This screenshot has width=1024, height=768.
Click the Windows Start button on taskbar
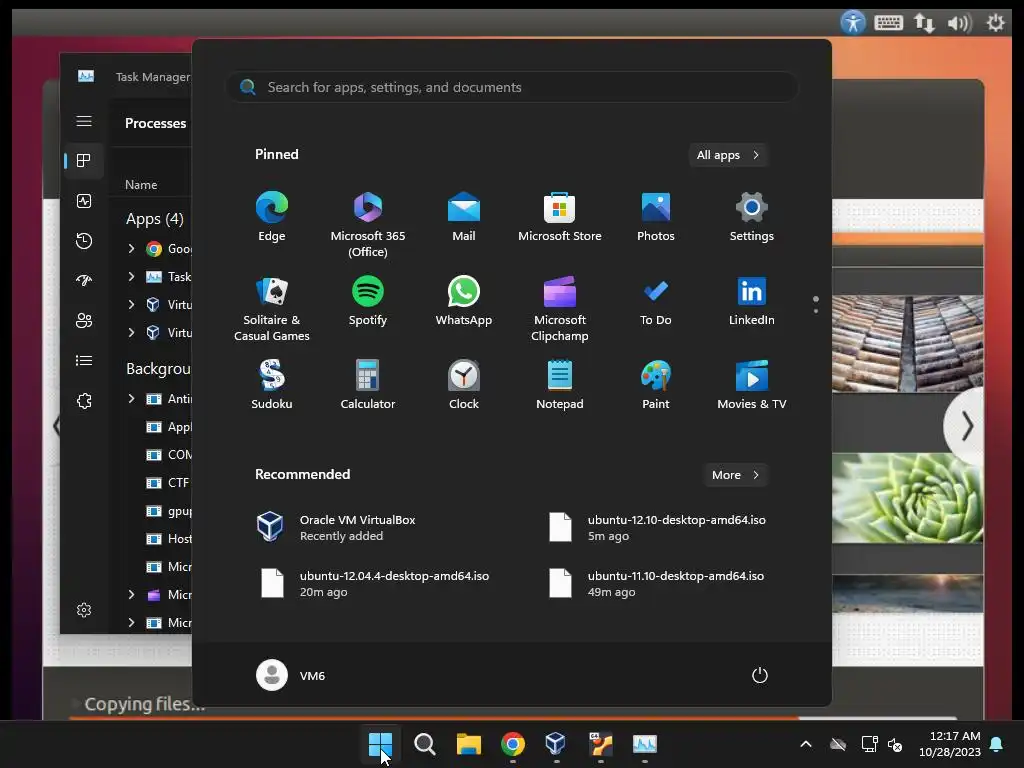(x=380, y=744)
